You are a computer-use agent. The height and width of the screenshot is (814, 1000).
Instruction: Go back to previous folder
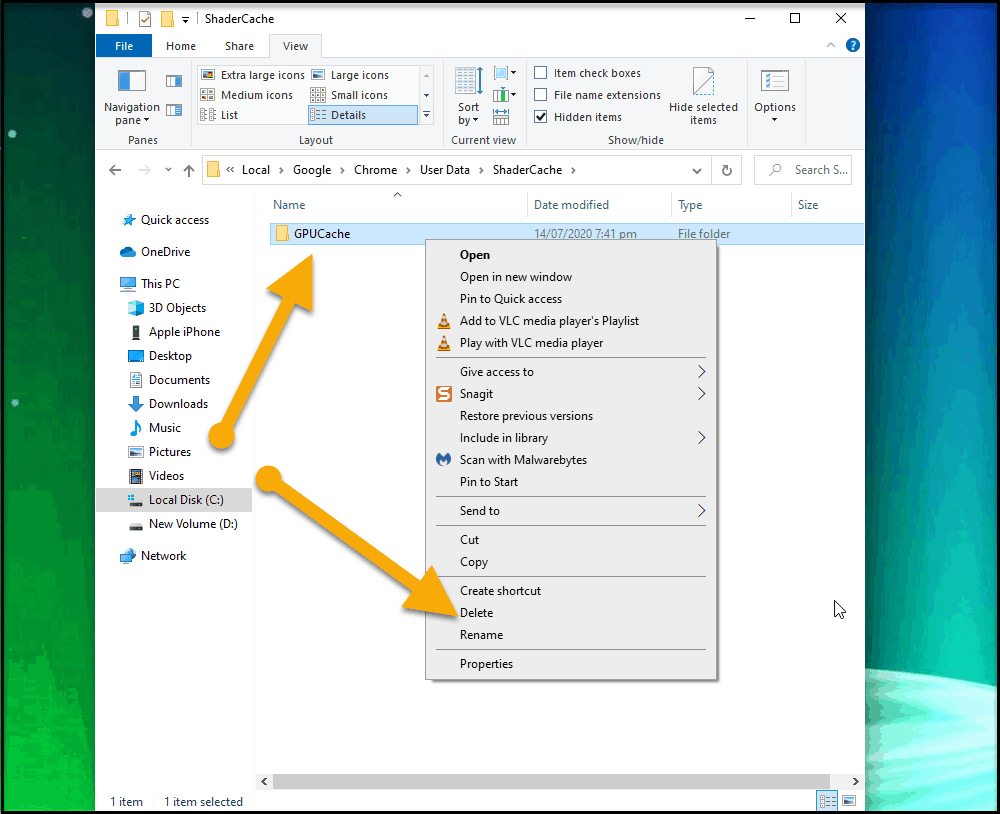tap(115, 170)
